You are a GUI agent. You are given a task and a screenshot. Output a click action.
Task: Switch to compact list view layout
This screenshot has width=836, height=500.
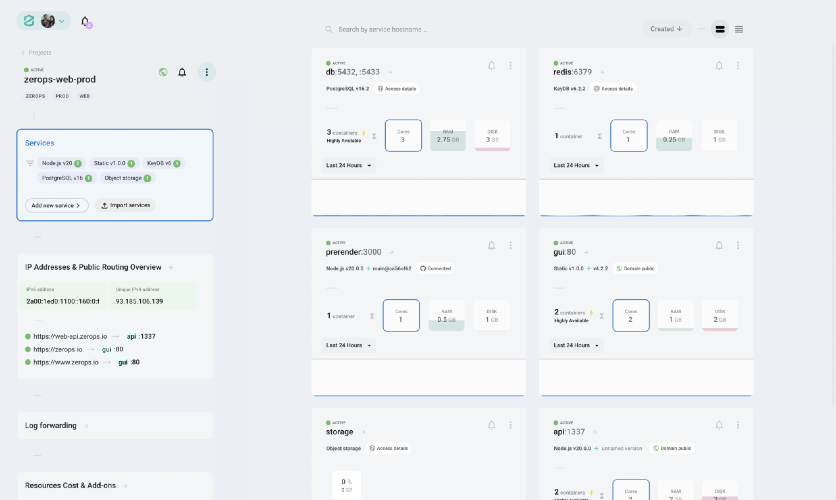pyautogui.click(x=739, y=29)
